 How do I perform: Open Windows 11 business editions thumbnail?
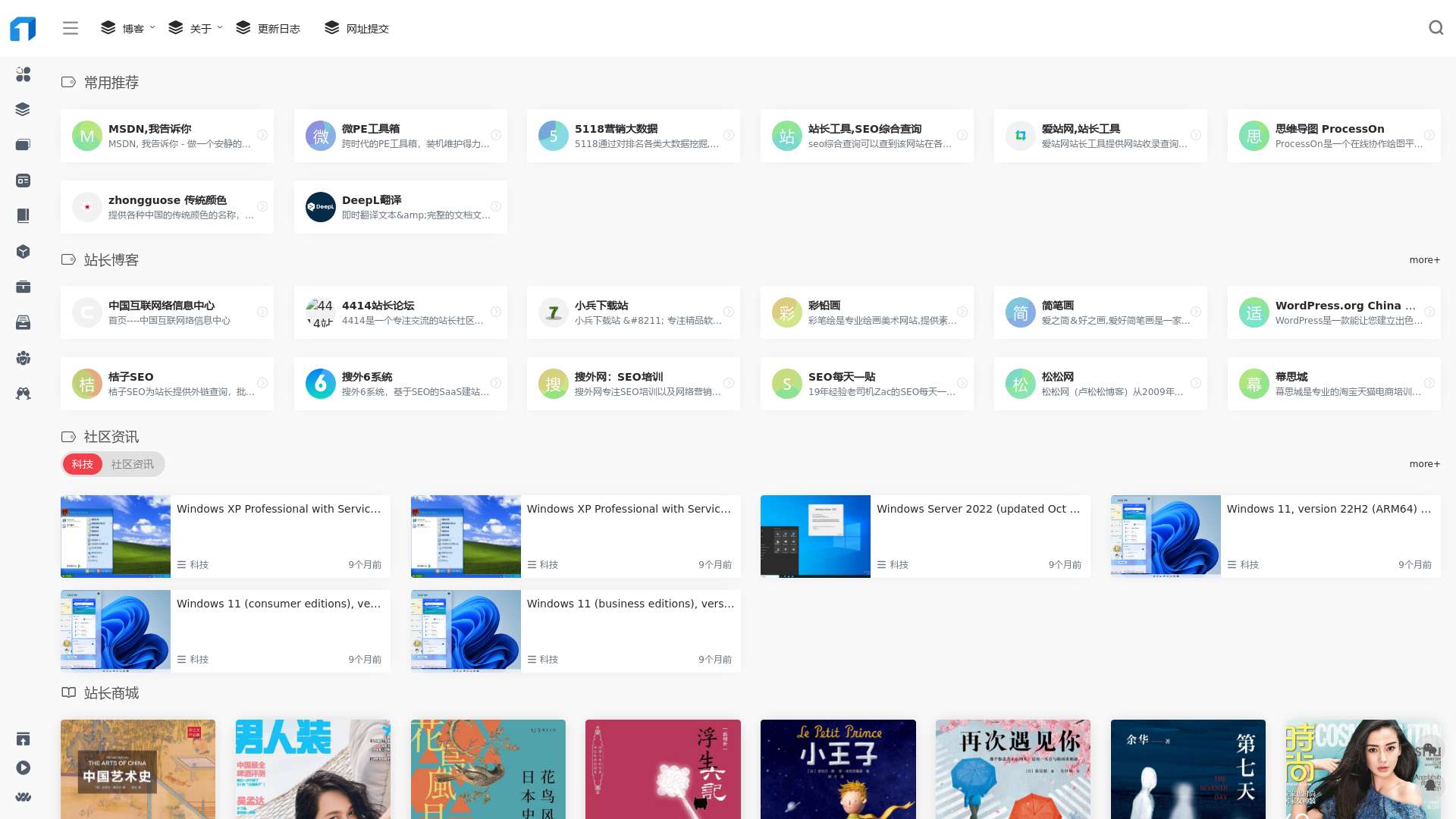pos(466,631)
